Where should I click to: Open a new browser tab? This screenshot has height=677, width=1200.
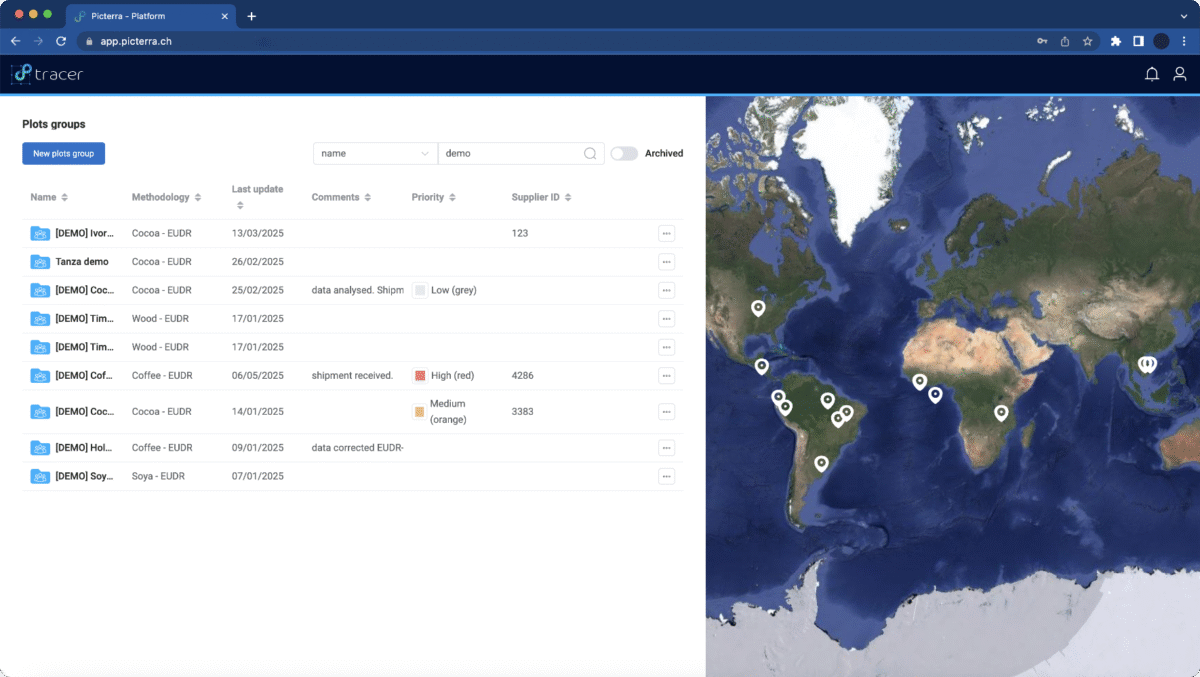click(x=251, y=16)
